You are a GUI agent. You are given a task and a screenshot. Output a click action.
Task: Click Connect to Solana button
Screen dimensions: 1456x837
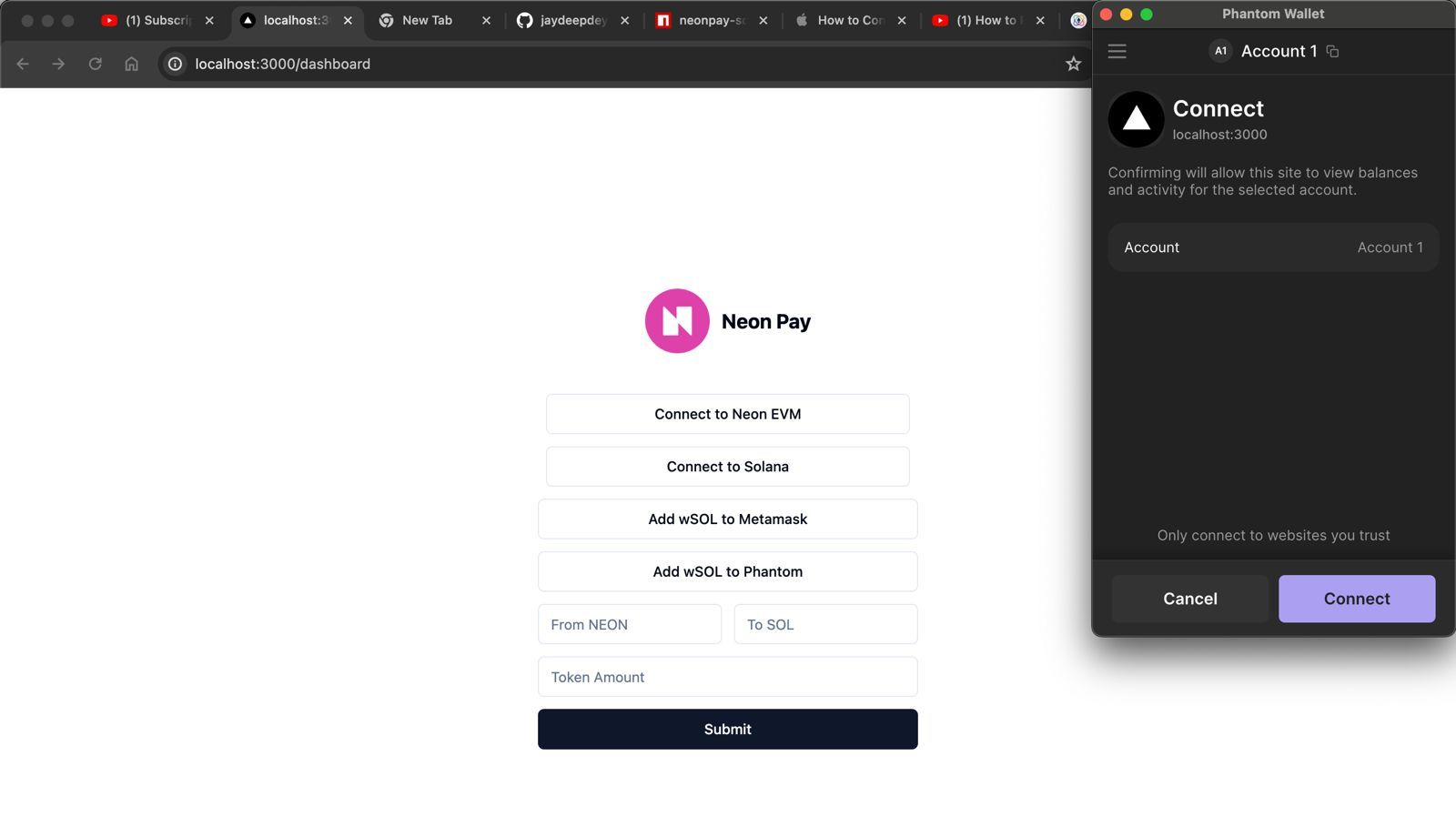pyautogui.click(x=728, y=467)
